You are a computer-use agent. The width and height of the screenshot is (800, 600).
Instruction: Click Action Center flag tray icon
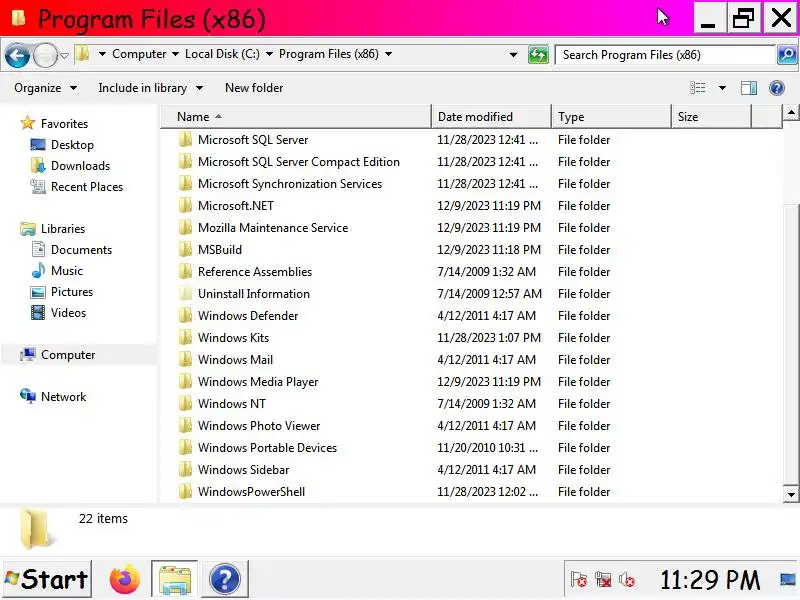[579, 580]
